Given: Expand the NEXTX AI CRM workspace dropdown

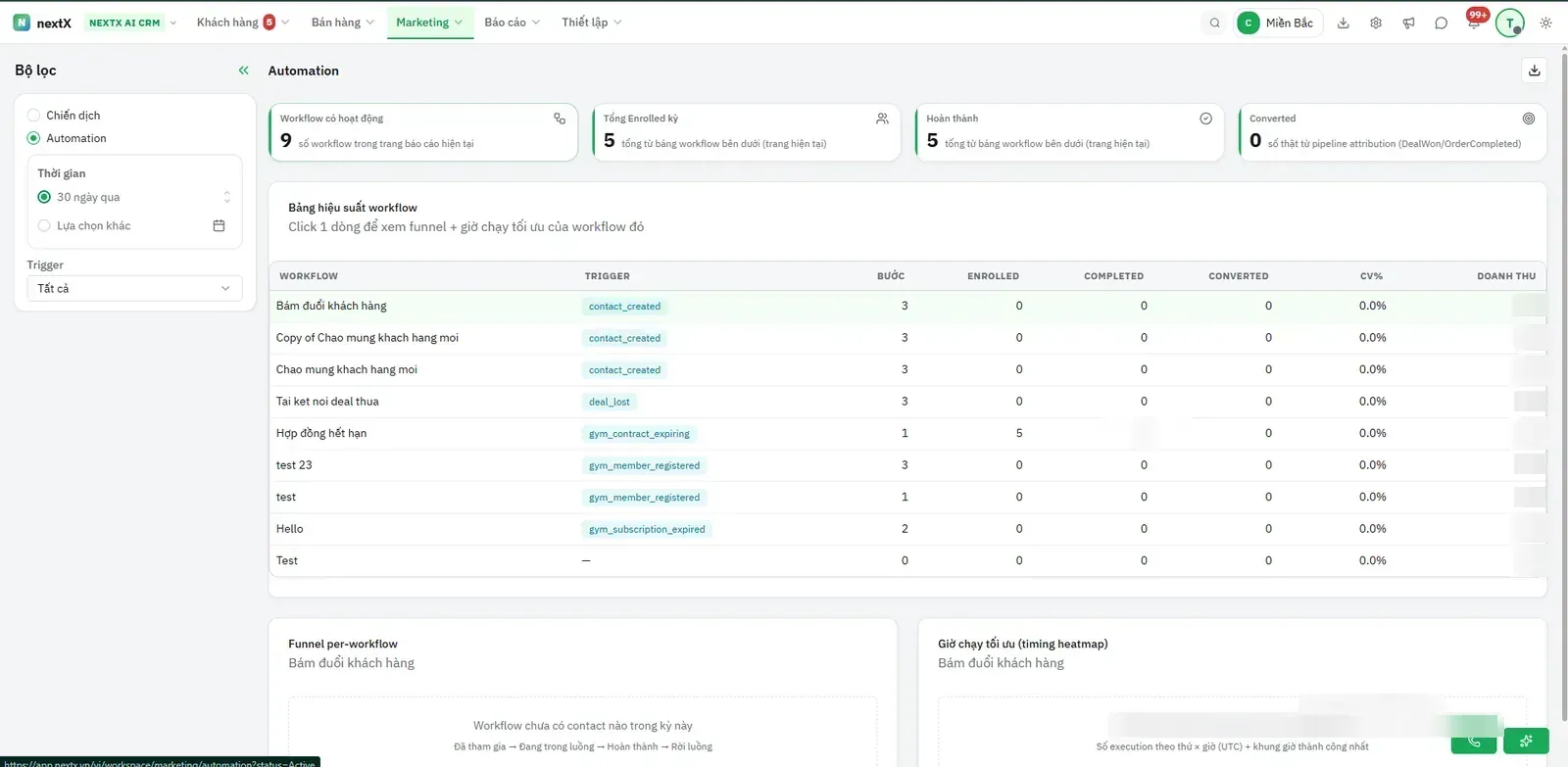Looking at the screenshot, I should tap(132, 23).
